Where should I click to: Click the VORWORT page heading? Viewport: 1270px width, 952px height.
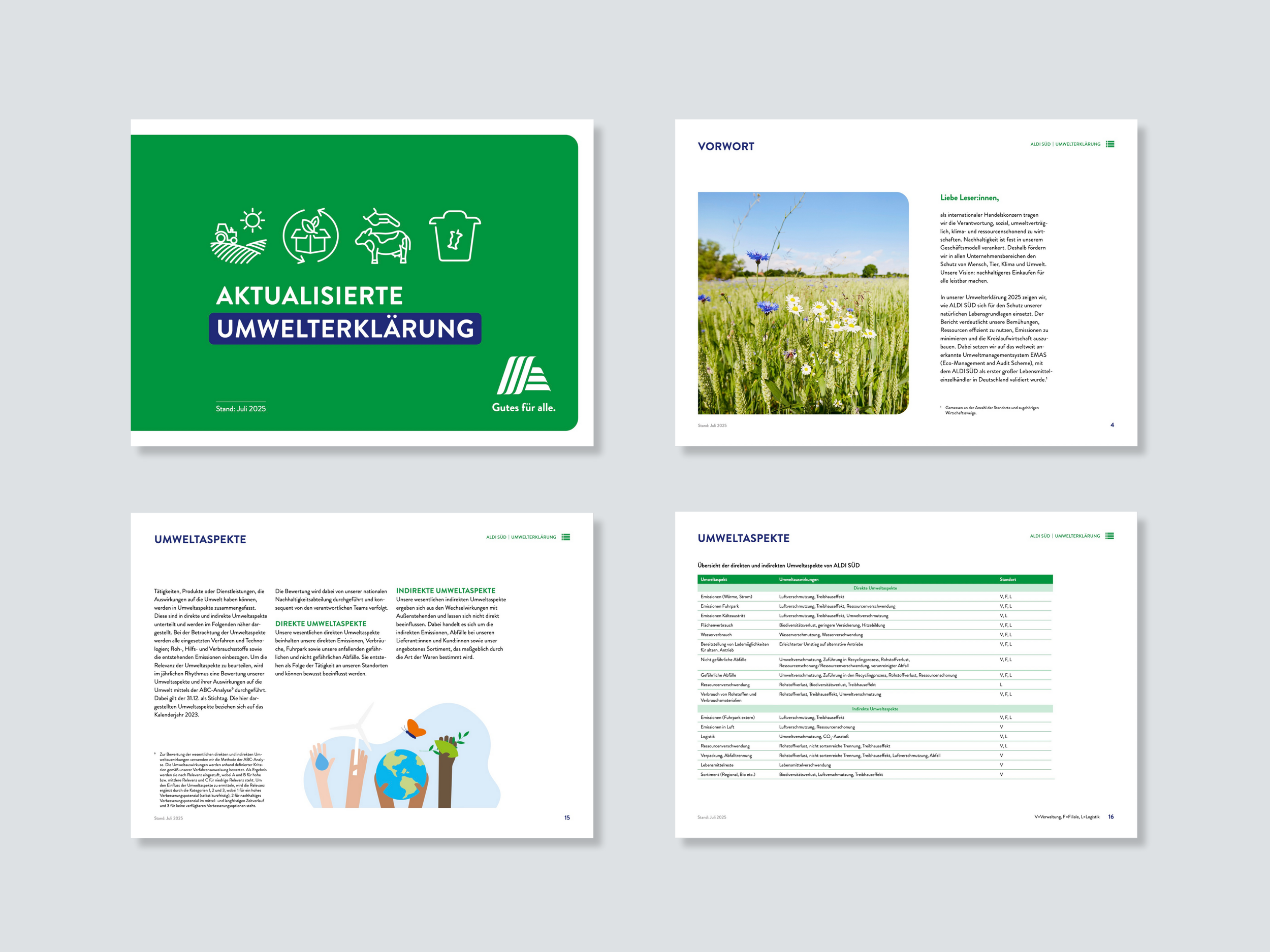(726, 146)
